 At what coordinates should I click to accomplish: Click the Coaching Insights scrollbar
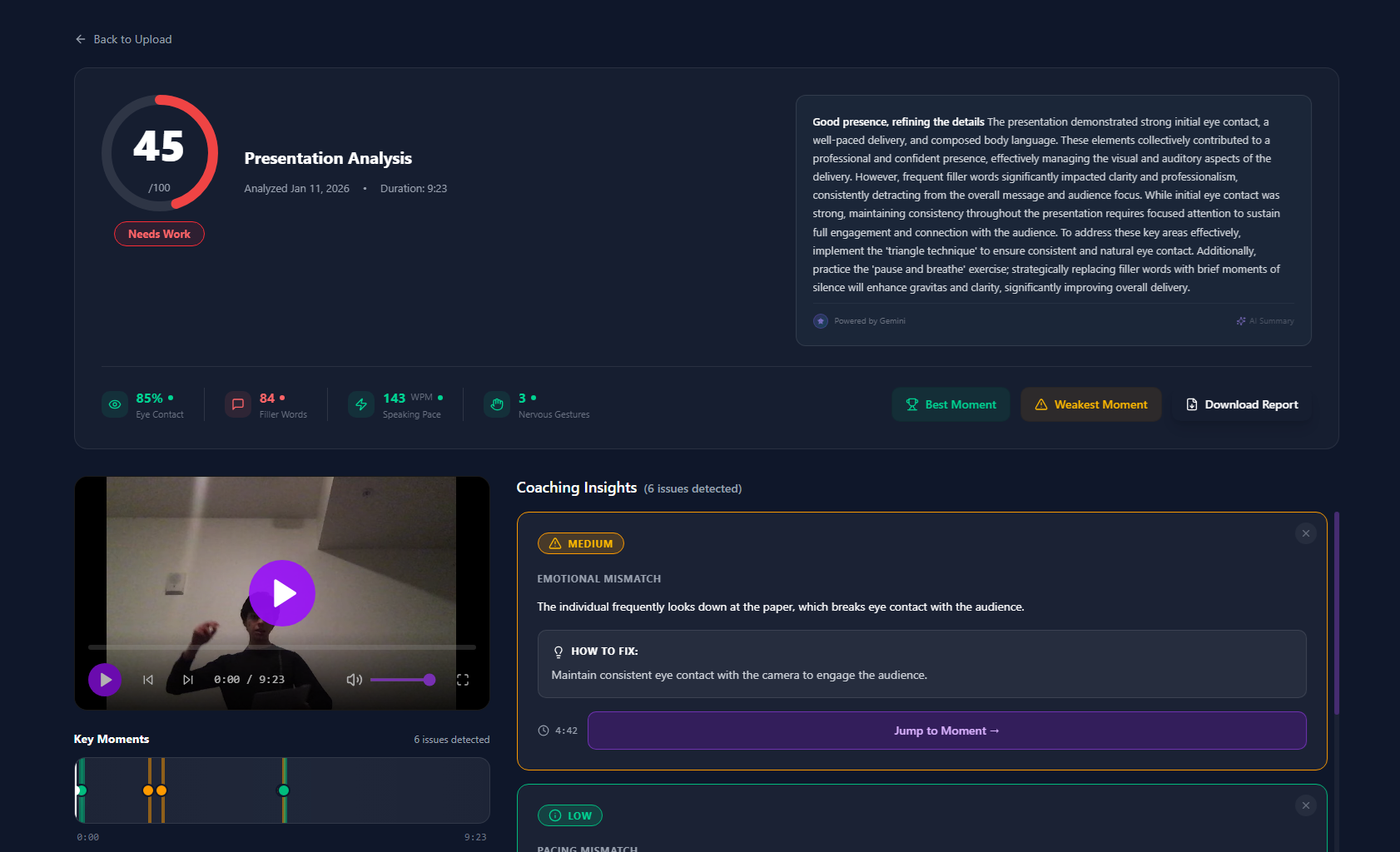coord(1337,613)
